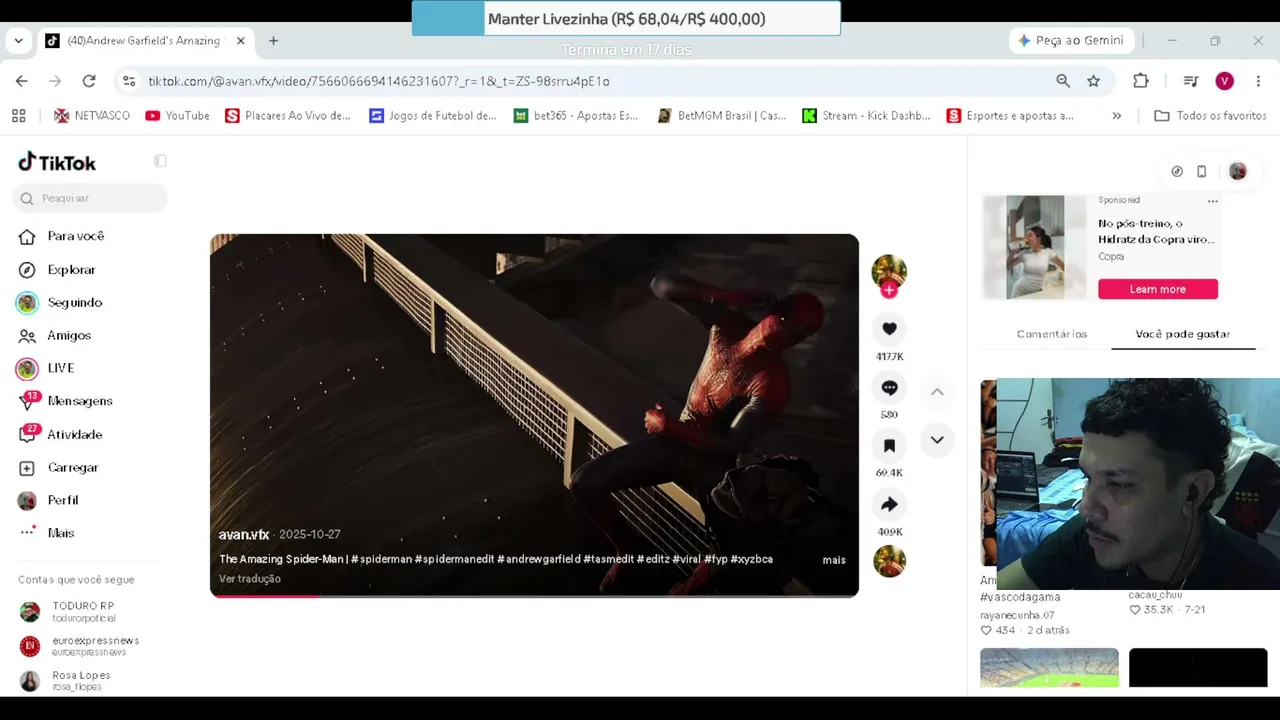Save the video with the bookmark icon

889,446
